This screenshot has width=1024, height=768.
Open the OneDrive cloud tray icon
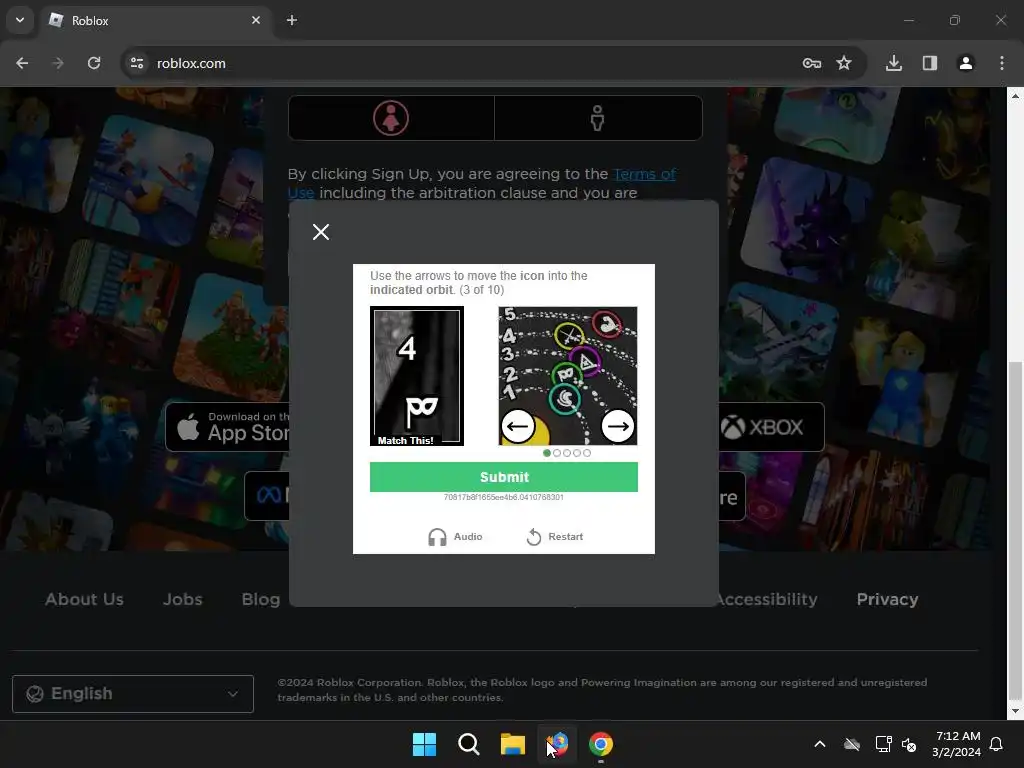click(x=852, y=744)
